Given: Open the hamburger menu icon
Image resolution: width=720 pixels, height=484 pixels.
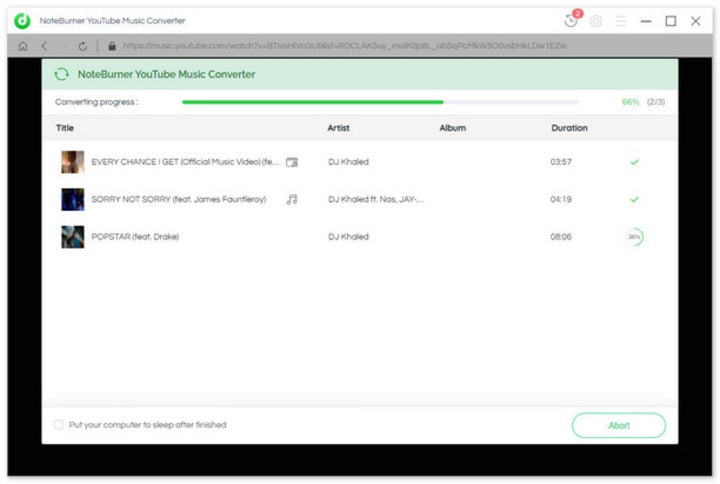Looking at the screenshot, I should pos(621,21).
